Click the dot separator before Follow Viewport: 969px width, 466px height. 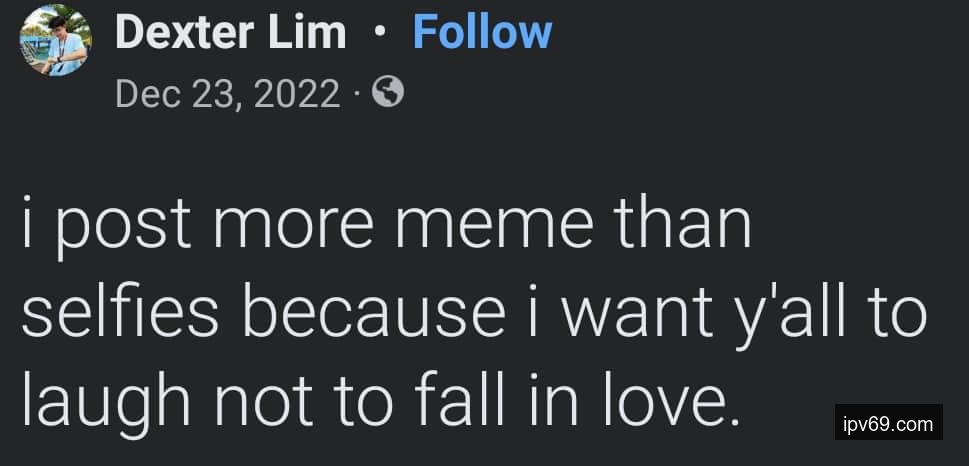click(x=378, y=32)
